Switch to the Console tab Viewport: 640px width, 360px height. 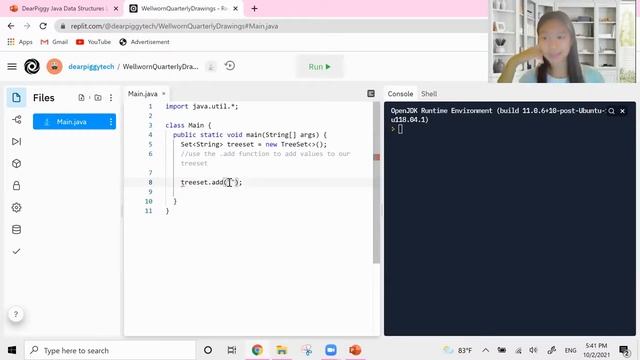(x=400, y=94)
